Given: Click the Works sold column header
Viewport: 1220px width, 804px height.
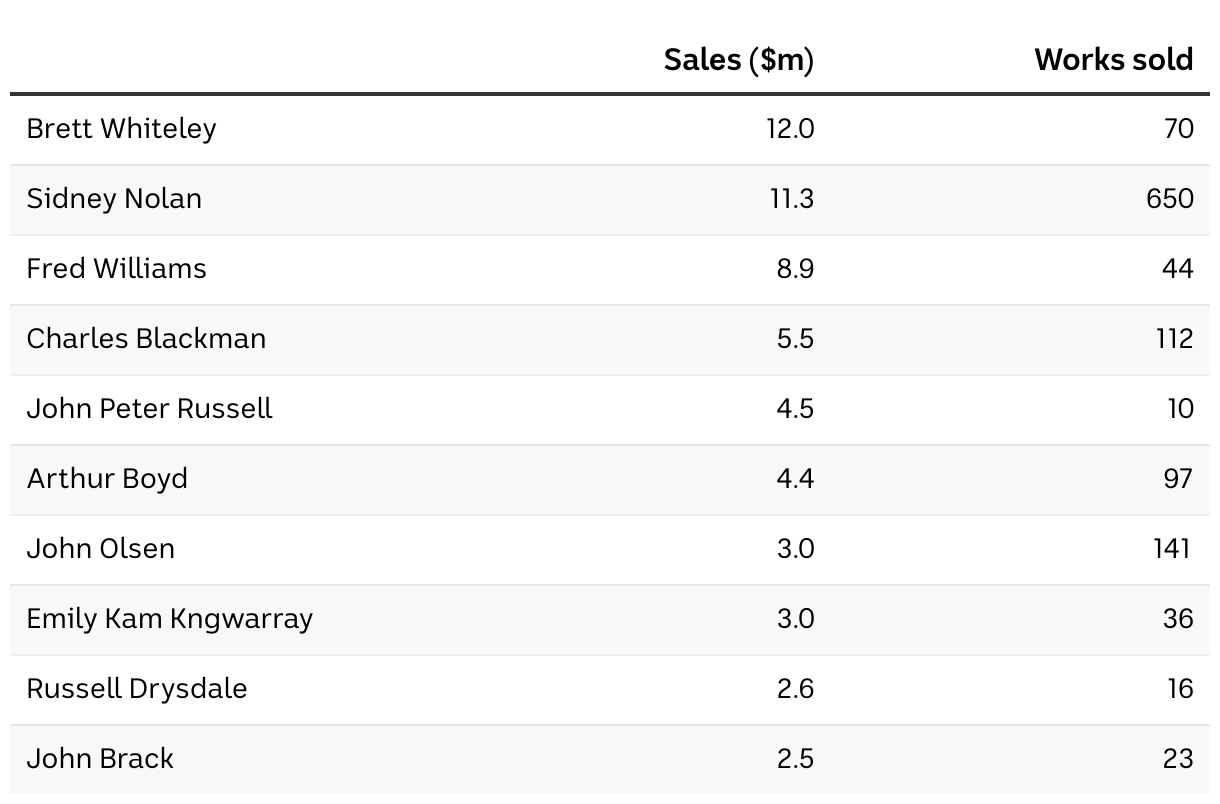Looking at the screenshot, I should pos(1113,60).
